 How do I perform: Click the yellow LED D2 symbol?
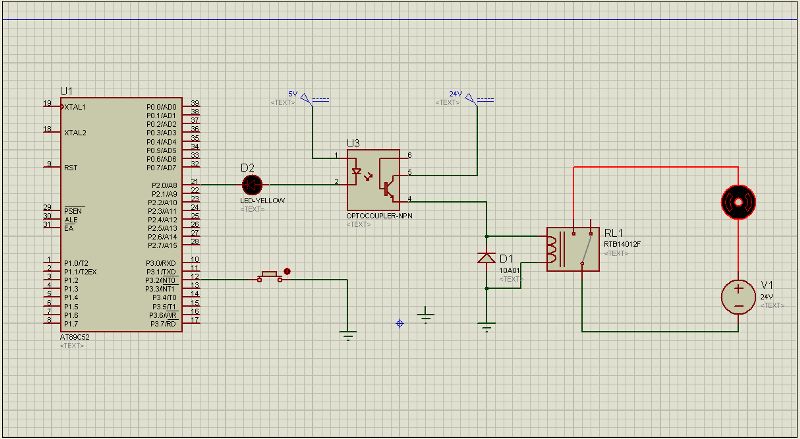(x=252, y=184)
